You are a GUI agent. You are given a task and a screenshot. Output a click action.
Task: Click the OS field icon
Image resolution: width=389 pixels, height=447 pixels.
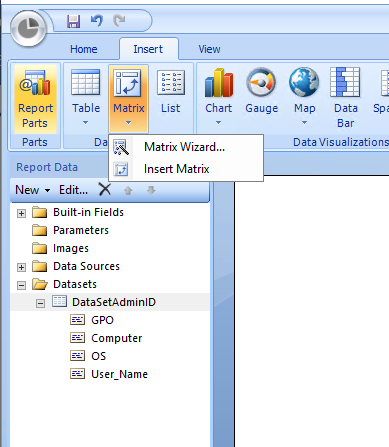click(x=77, y=356)
